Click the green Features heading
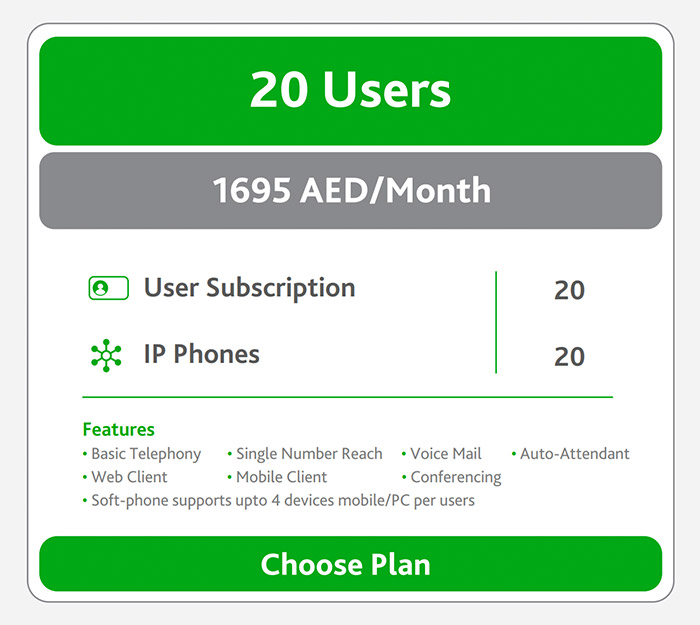Viewport: 700px width, 625px height. click(118, 430)
